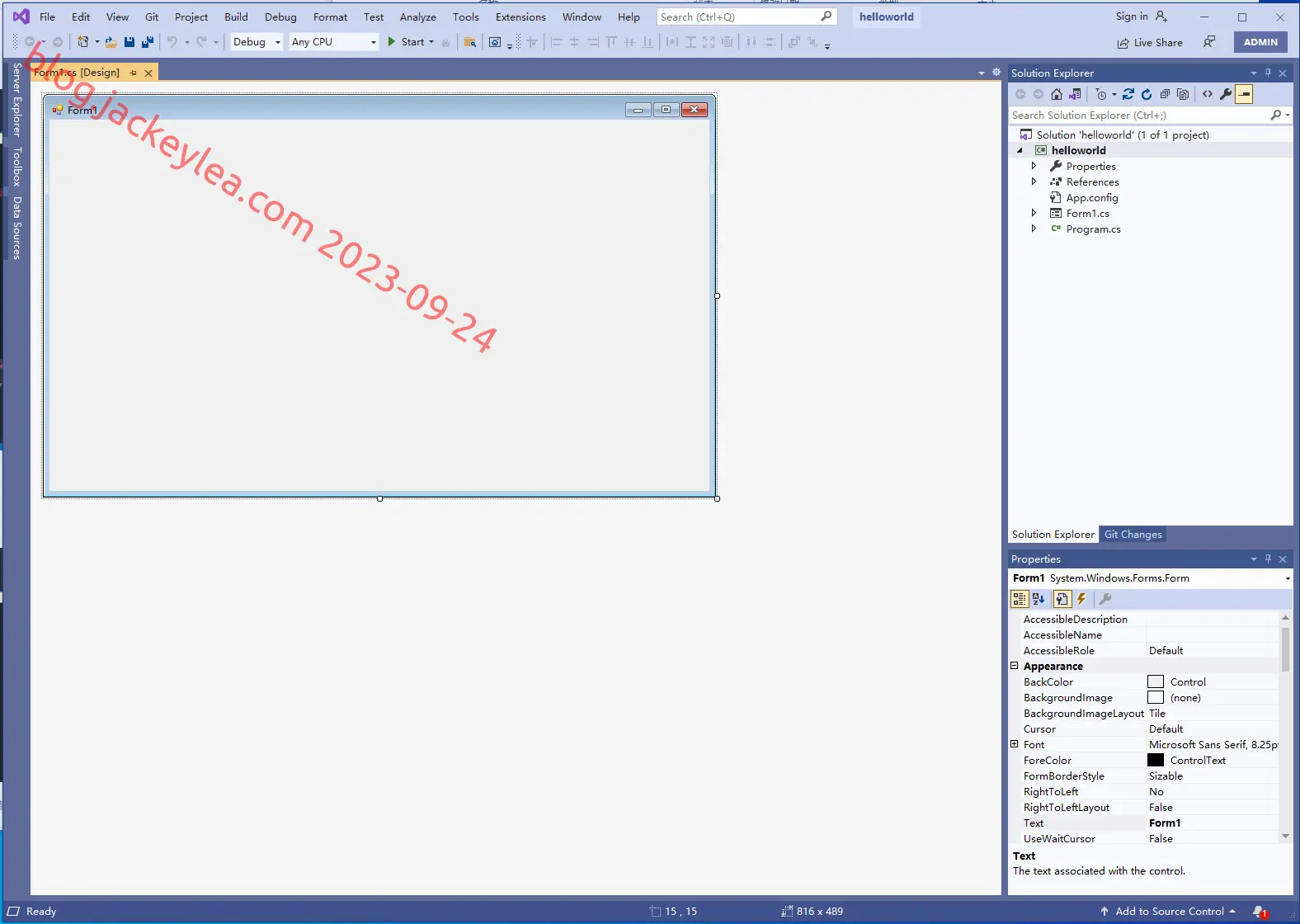This screenshot has height=924, width=1300.
Task: Click the ForeColor black color swatch
Action: coord(1156,760)
